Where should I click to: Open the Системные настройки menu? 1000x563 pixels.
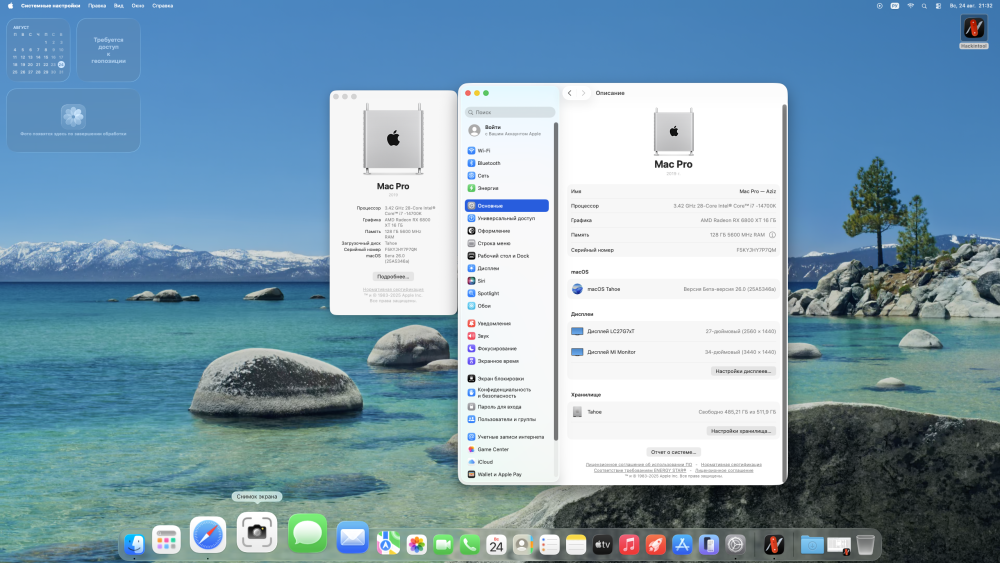(50, 6)
